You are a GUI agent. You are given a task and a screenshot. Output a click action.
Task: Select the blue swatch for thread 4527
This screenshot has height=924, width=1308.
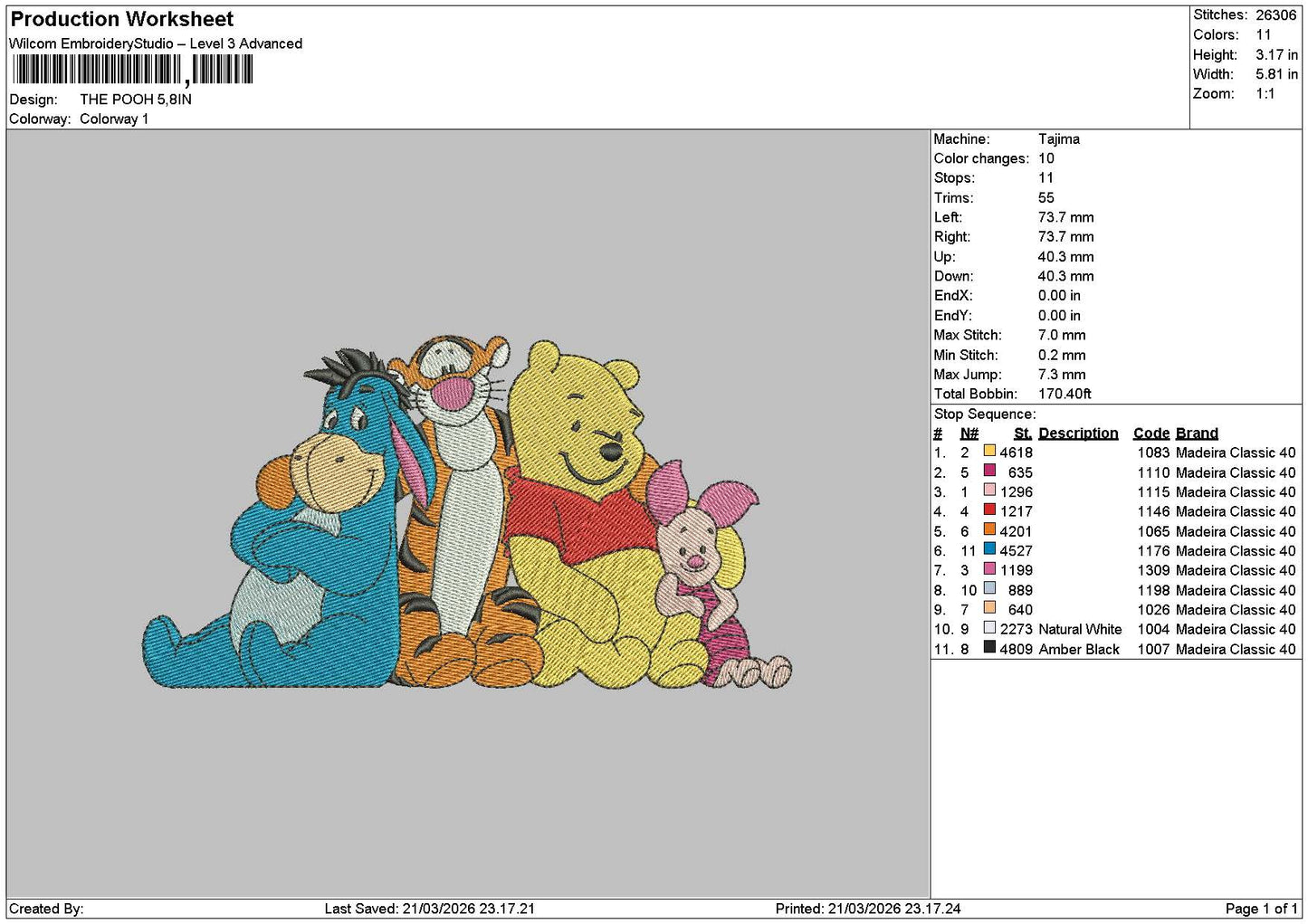pyautogui.click(x=989, y=549)
